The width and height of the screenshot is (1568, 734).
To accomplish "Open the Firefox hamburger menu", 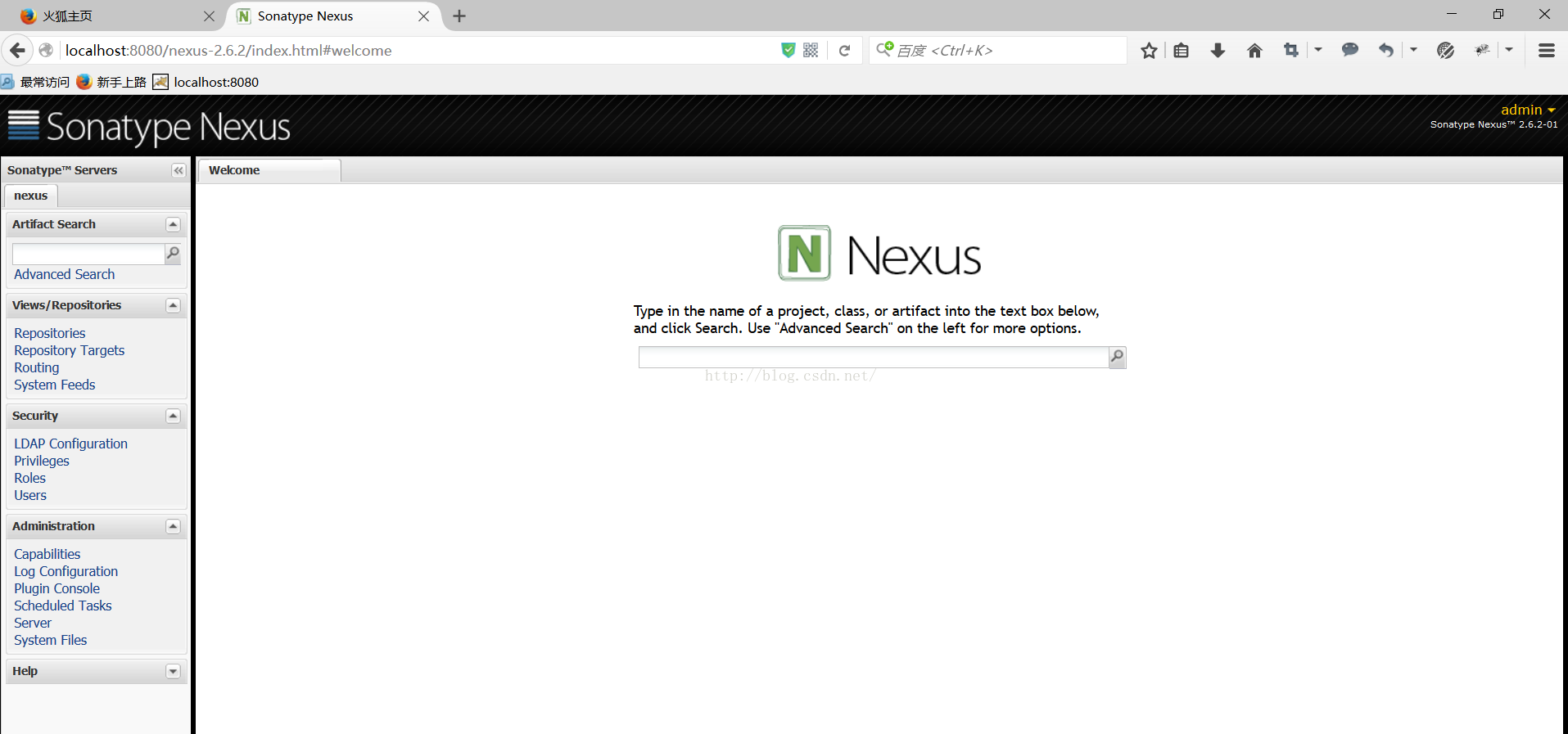I will 1546,51.
